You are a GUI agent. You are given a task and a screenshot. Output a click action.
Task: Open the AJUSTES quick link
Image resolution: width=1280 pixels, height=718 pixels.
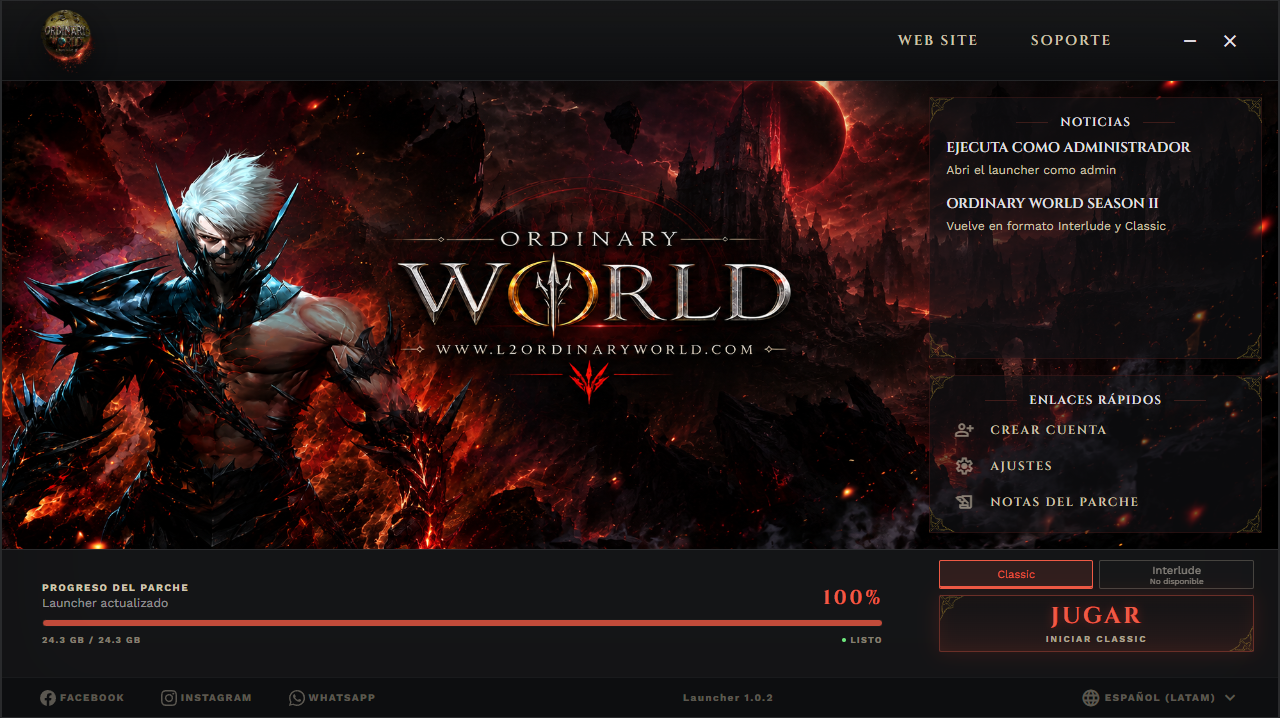(1004, 466)
